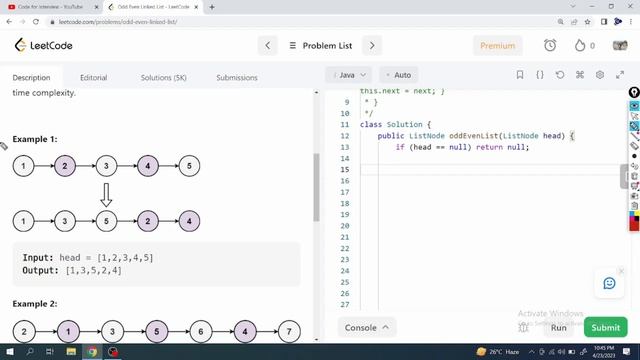Click the Premium button
640x360 pixels.
(497, 46)
